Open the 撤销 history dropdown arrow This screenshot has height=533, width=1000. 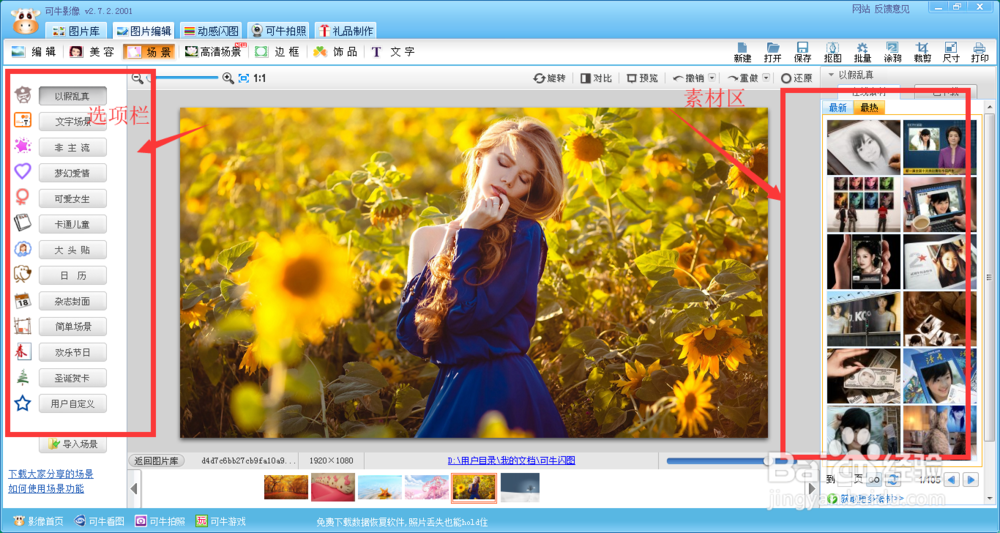(x=712, y=78)
